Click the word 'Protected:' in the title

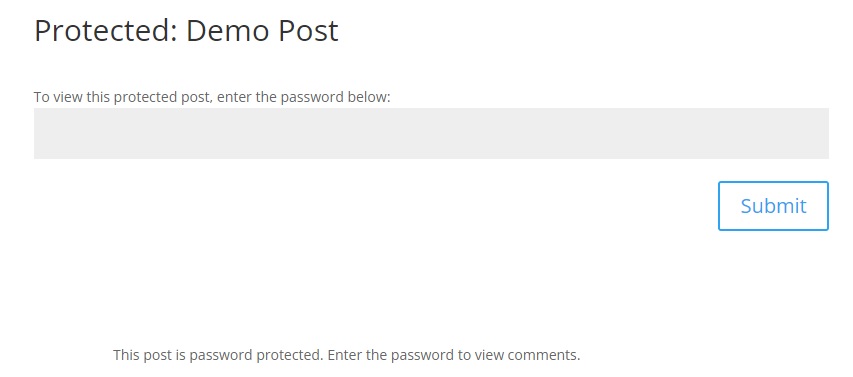coord(106,30)
